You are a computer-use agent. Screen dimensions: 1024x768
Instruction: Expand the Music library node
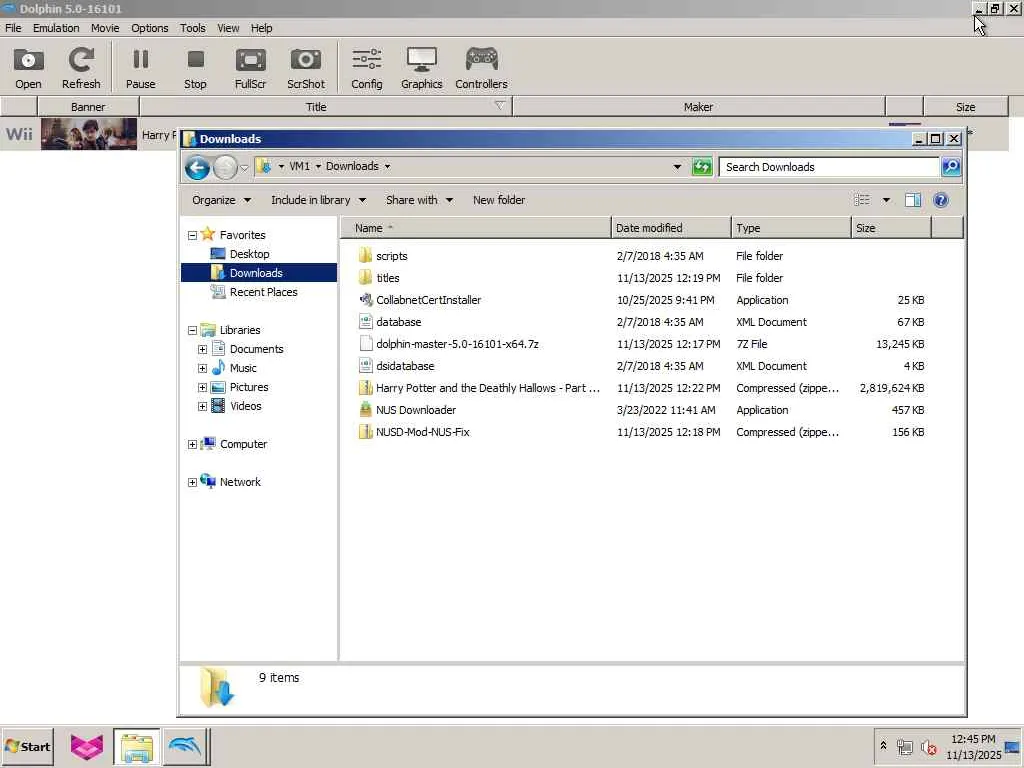(202, 368)
